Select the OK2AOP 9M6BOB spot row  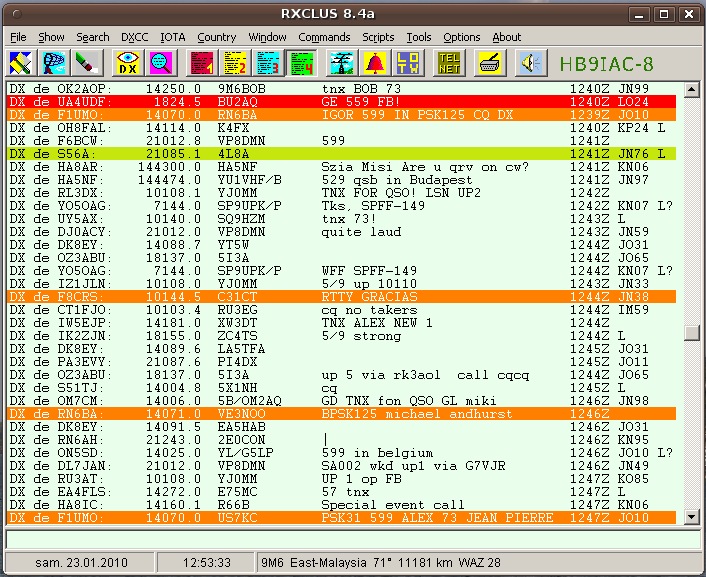click(x=341, y=89)
